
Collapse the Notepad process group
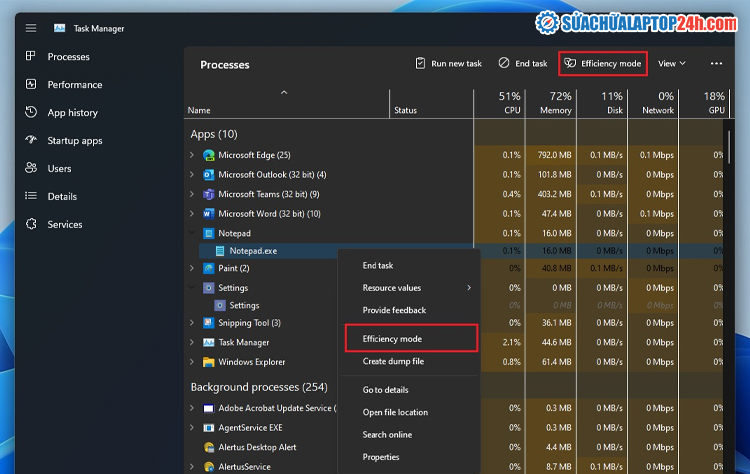(x=192, y=233)
